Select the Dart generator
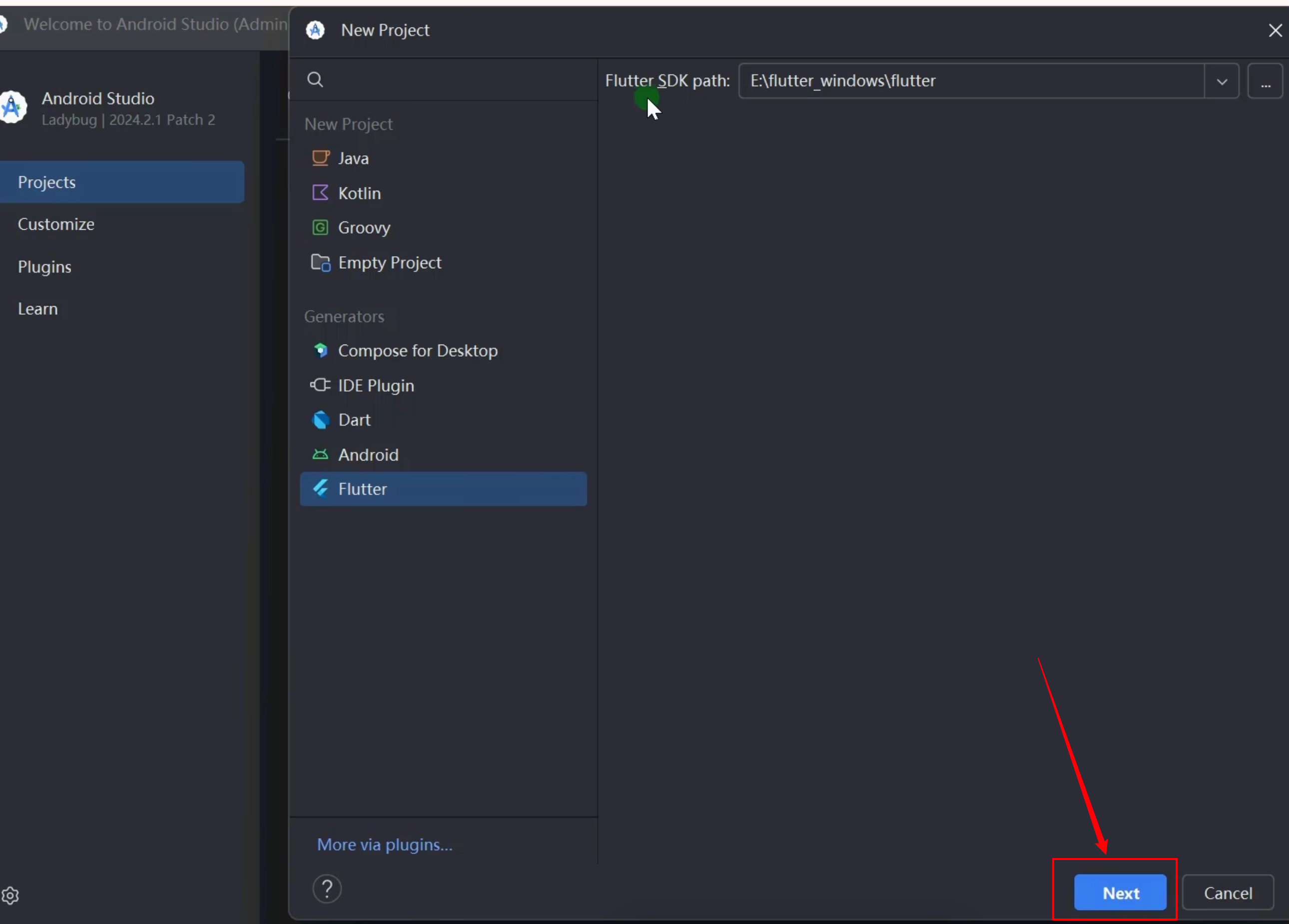Screen dimensions: 1289x924 click(443, 420)
